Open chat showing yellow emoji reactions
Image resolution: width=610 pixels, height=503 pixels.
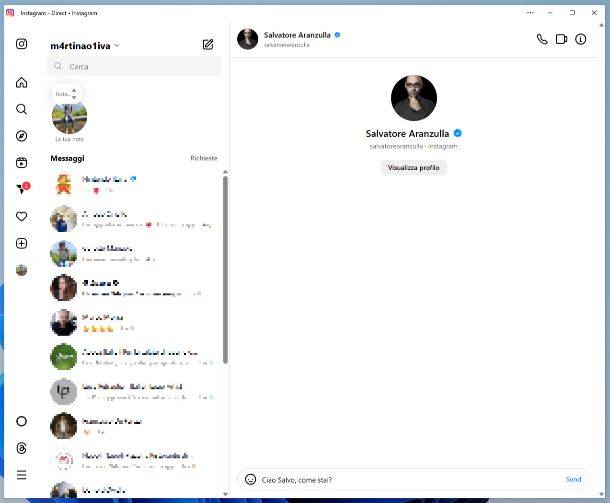(x=133, y=322)
